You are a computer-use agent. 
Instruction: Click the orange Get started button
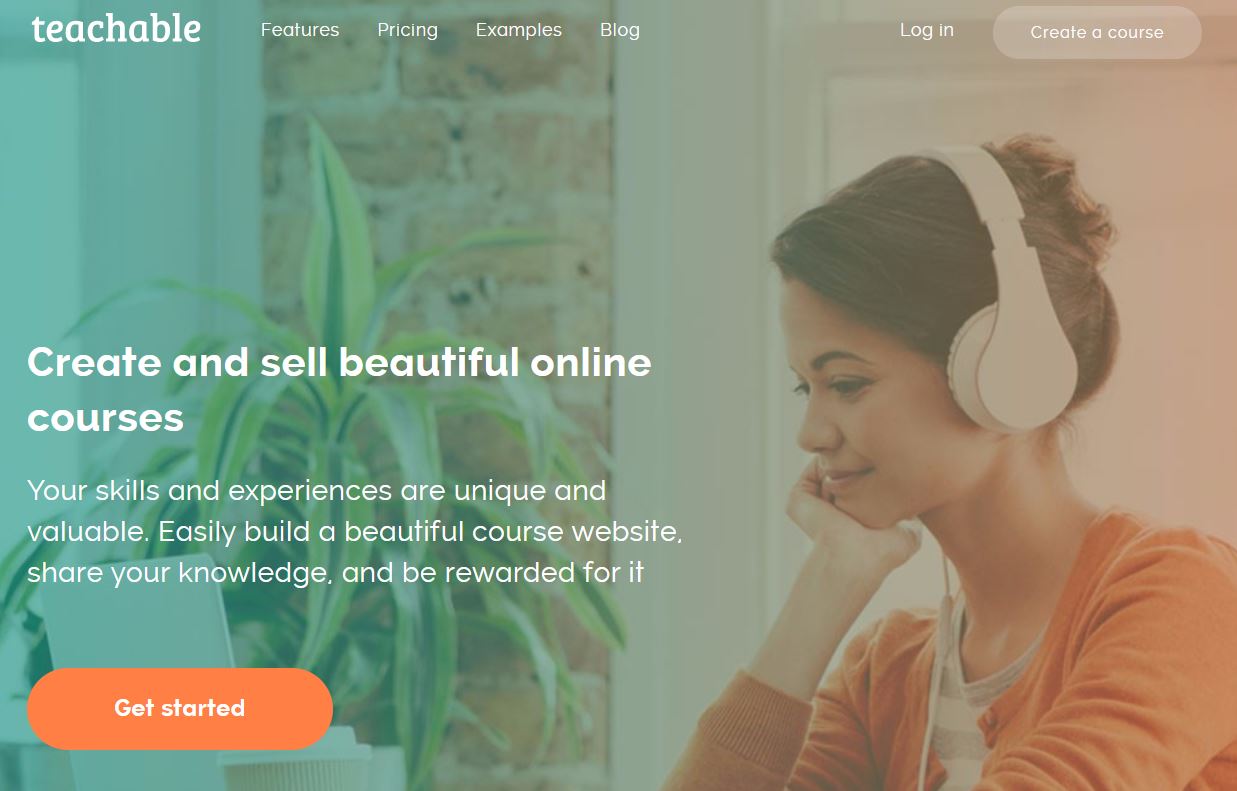[x=180, y=708]
